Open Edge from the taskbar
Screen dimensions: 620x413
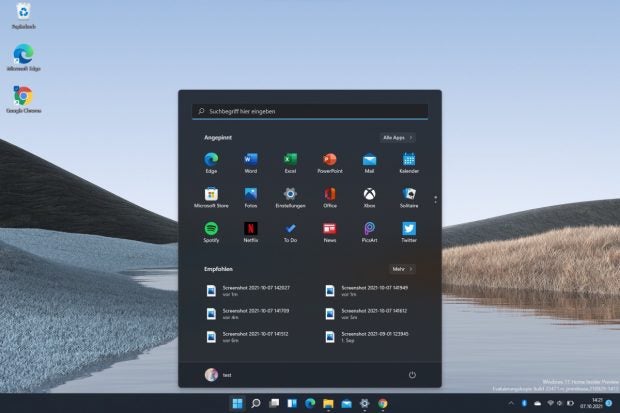tap(310, 403)
